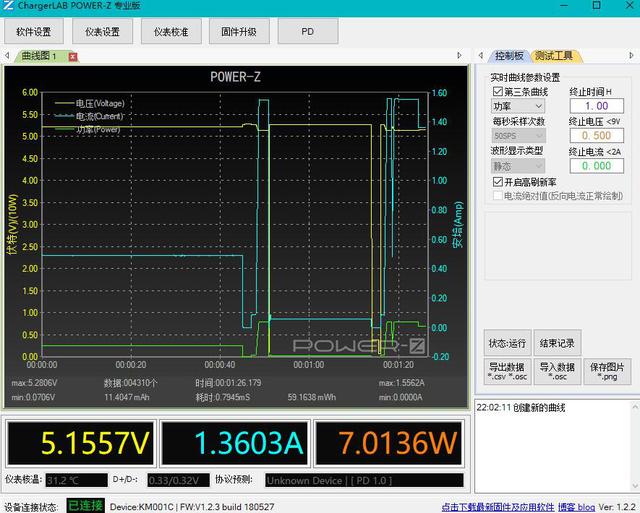Edit the 终止电流 field showing 0.000
The width and height of the screenshot is (640, 513).
pyautogui.click(x=597, y=166)
